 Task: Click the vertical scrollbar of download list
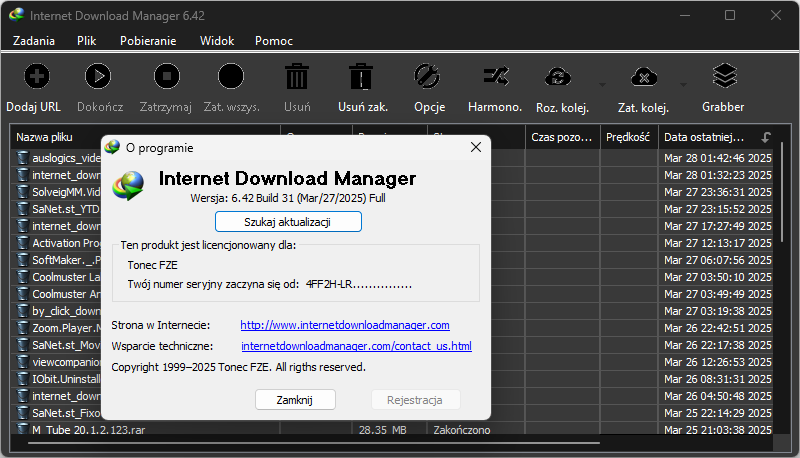pyautogui.click(x=782, y=193)
